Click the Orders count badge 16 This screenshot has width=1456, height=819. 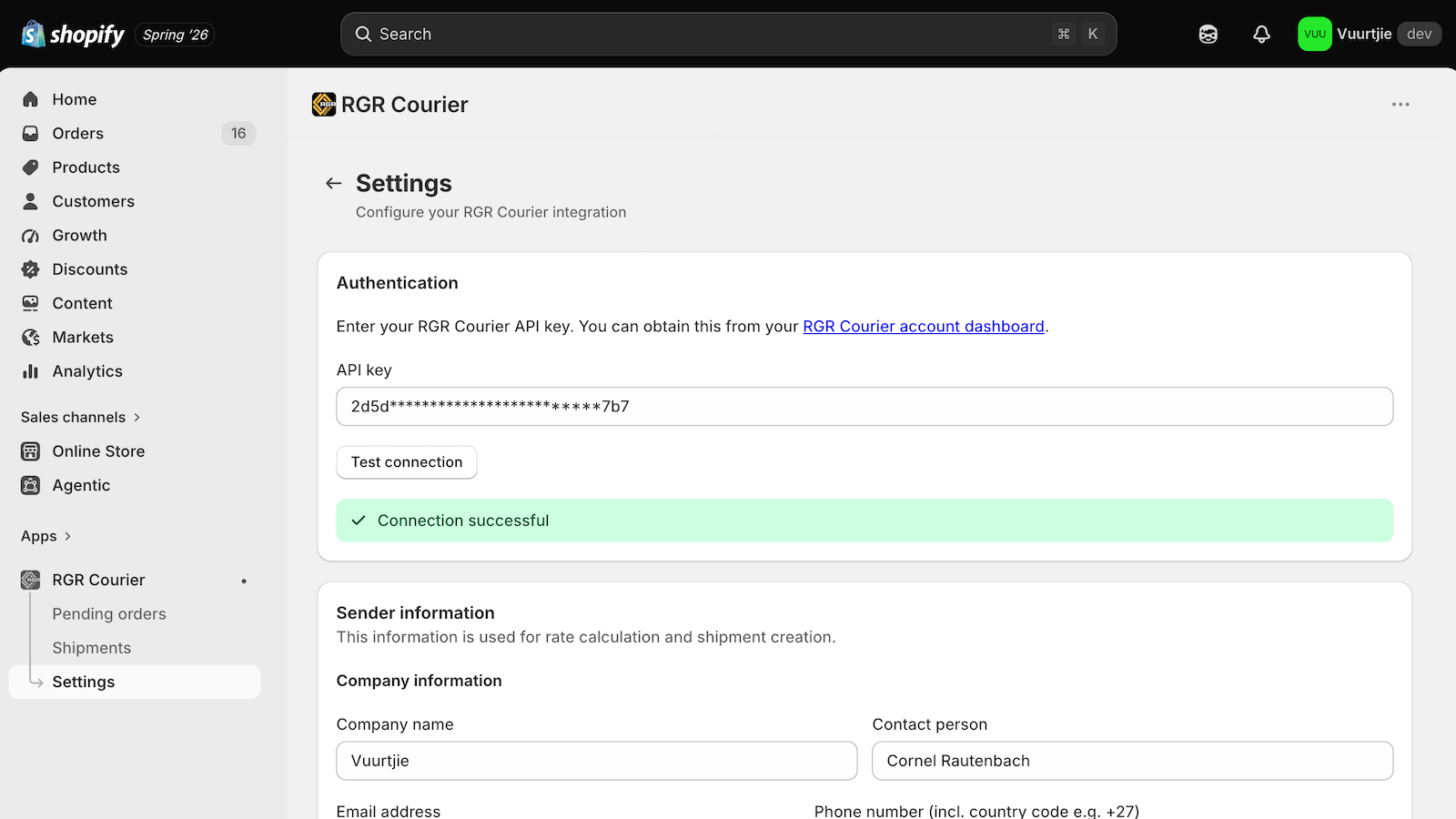[238, 133]
